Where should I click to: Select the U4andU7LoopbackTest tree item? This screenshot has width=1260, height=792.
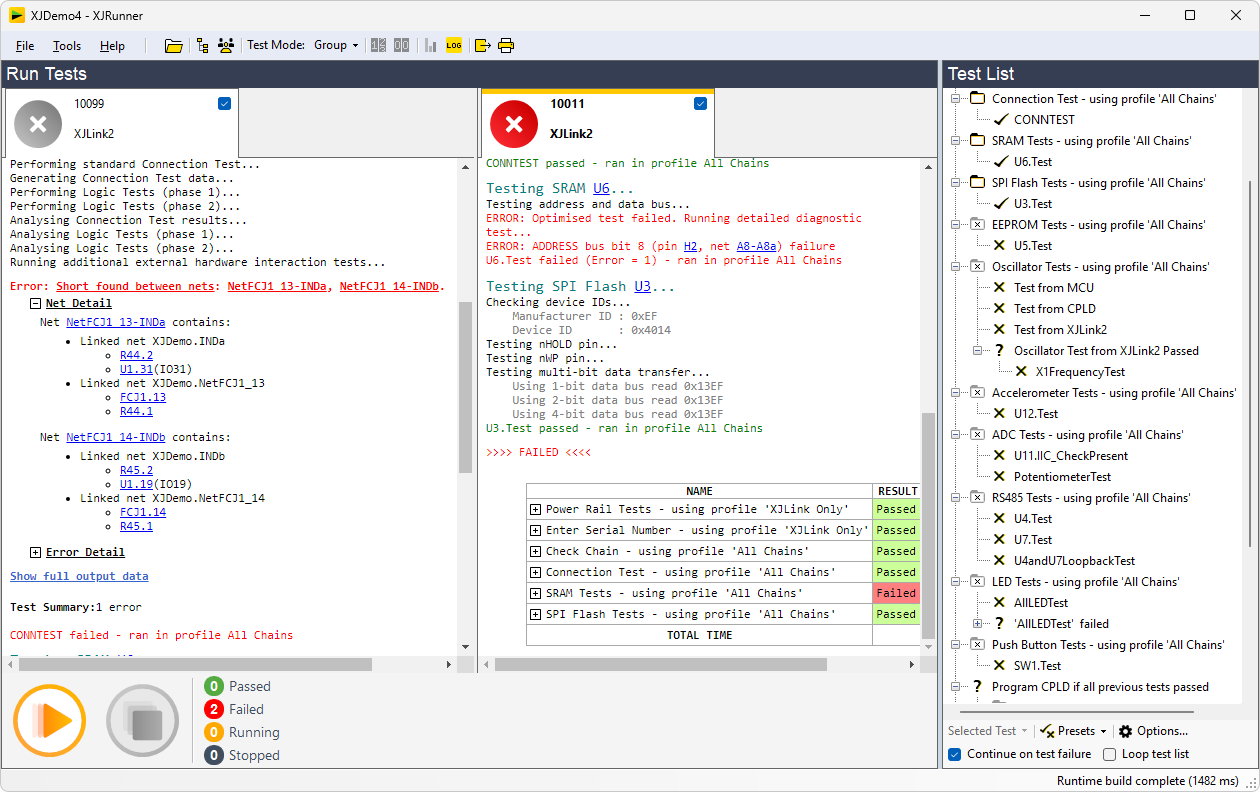[x=1074, y=561]
